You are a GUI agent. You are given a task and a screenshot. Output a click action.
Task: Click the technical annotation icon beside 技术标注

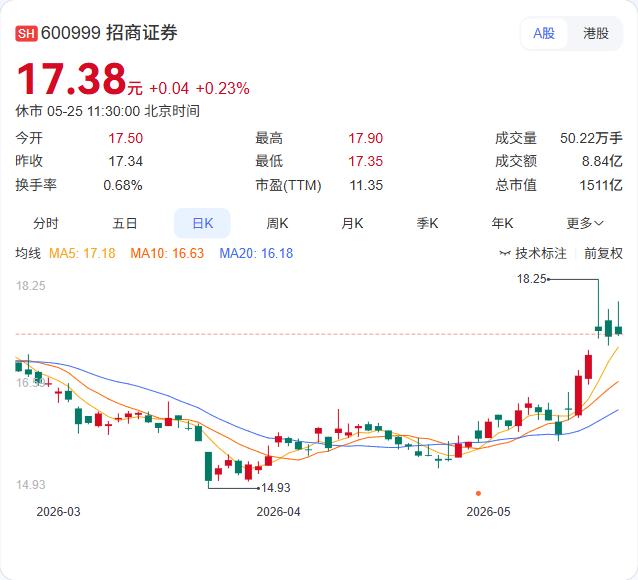pyautogui.click(x=505, y=254)
